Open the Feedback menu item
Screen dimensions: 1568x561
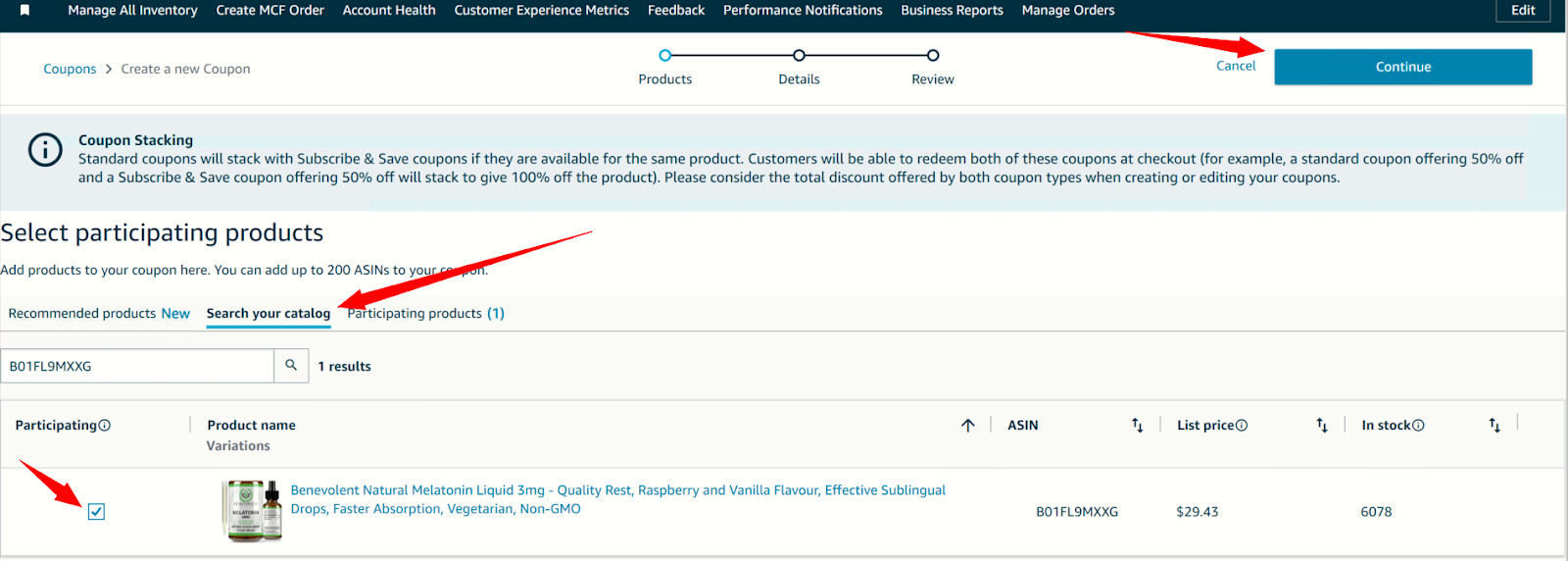click(676, 11)
